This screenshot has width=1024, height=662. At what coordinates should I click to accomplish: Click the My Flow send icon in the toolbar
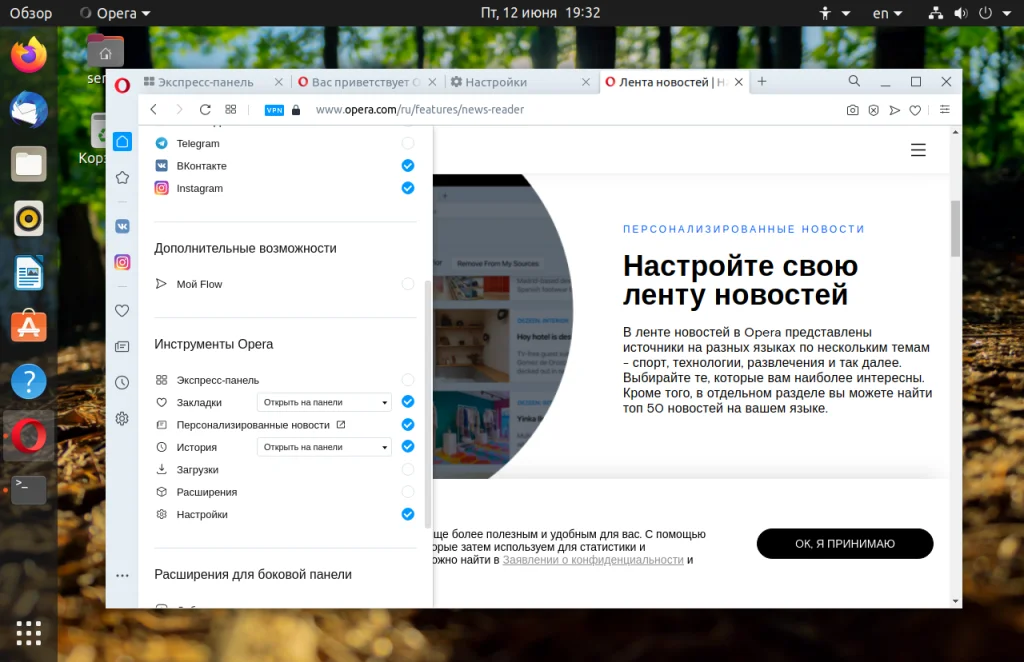(x=895, y=110)
